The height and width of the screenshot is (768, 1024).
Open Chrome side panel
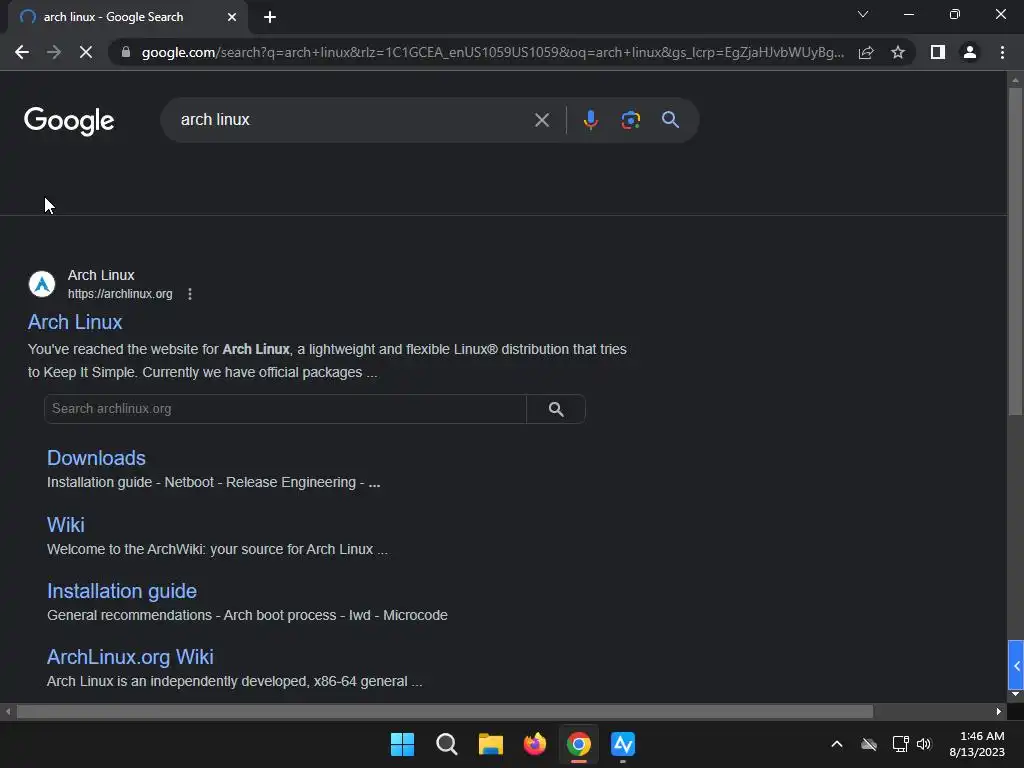pyautogui.click(x=938, y=52)
